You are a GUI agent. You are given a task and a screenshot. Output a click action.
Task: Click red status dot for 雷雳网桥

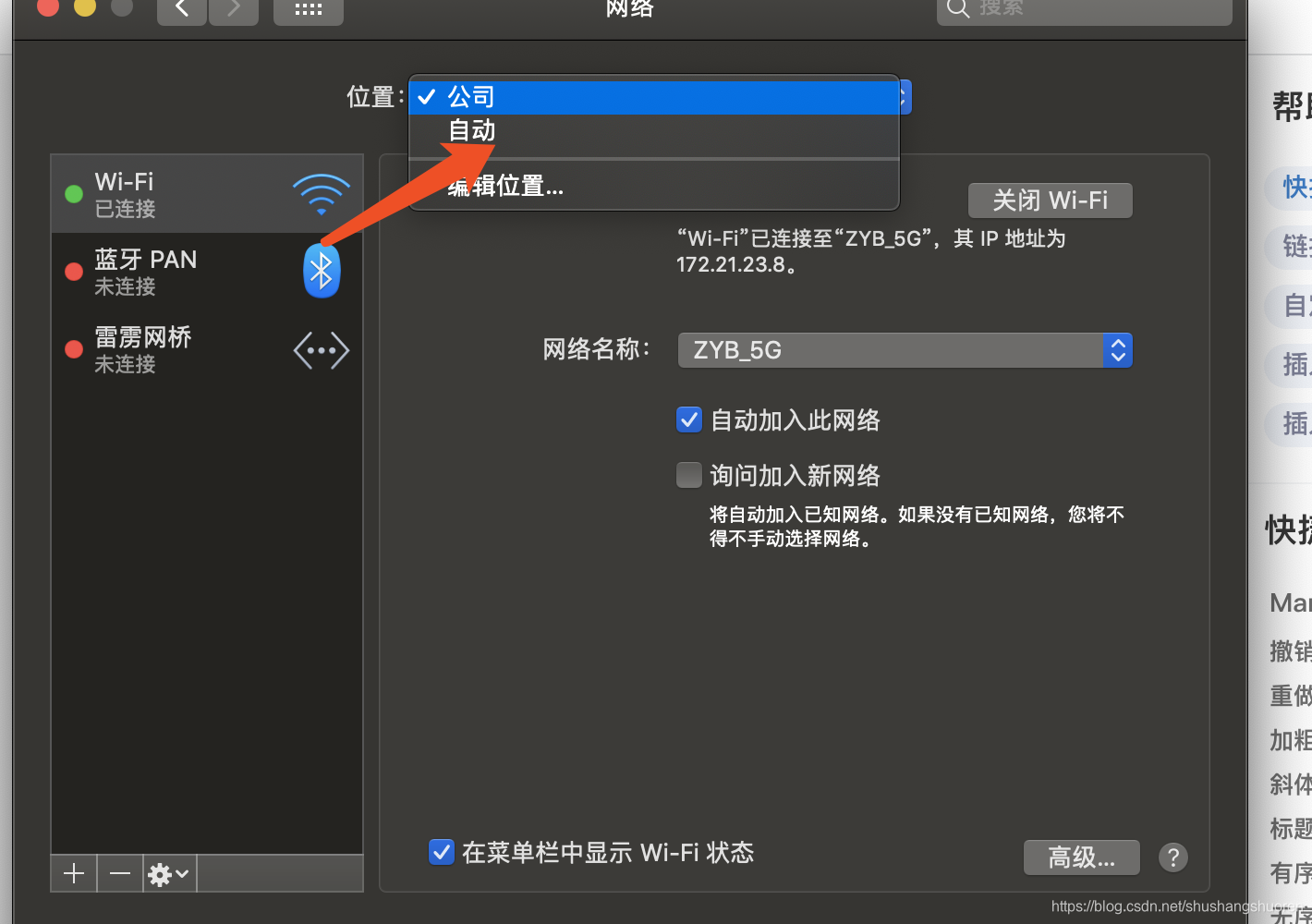pos(74,349)
